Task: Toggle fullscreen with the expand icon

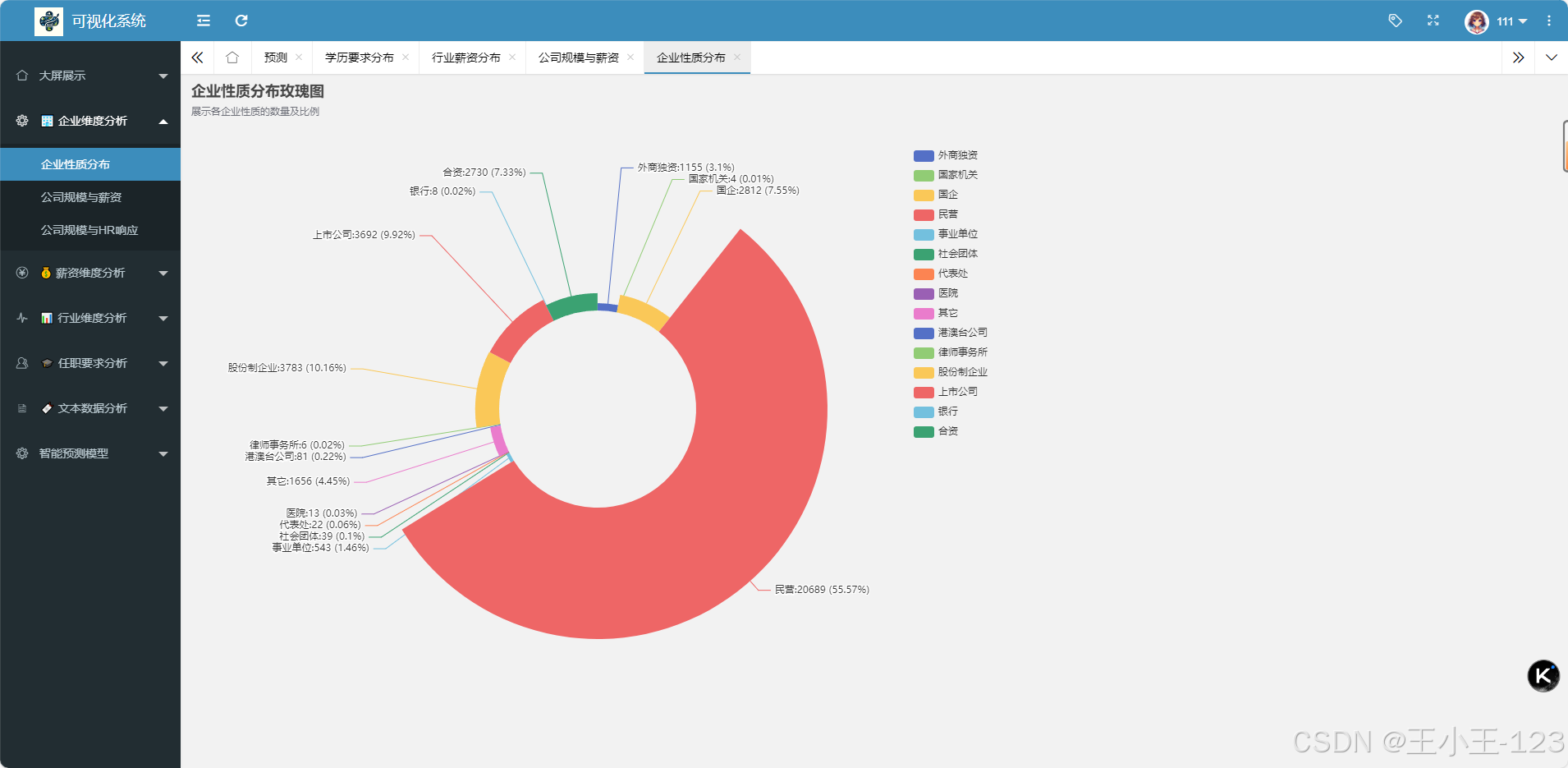Action: click(x=1433, y=21)
